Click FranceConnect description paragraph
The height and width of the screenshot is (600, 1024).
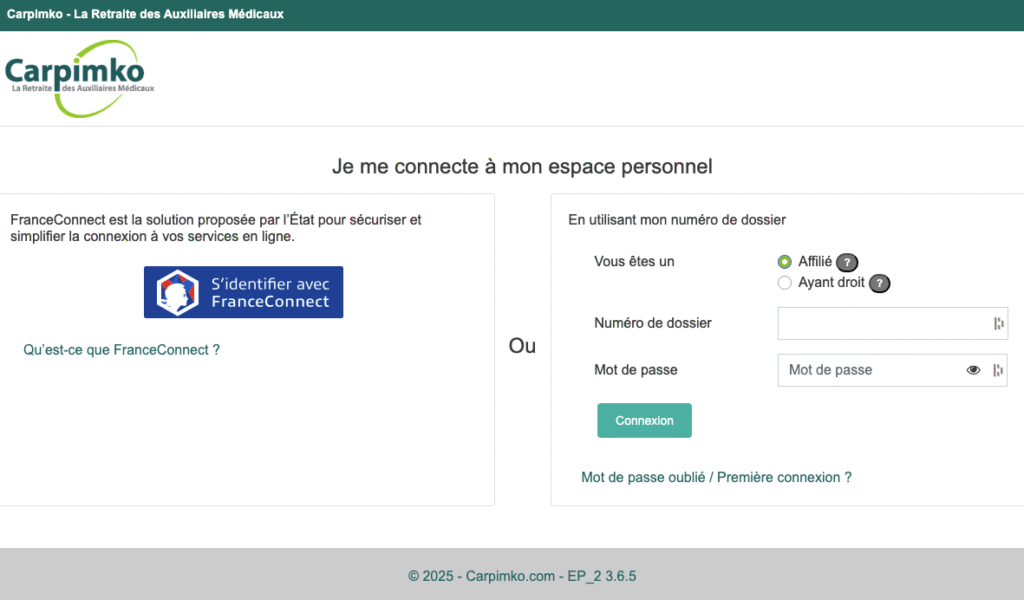point(216,228)
